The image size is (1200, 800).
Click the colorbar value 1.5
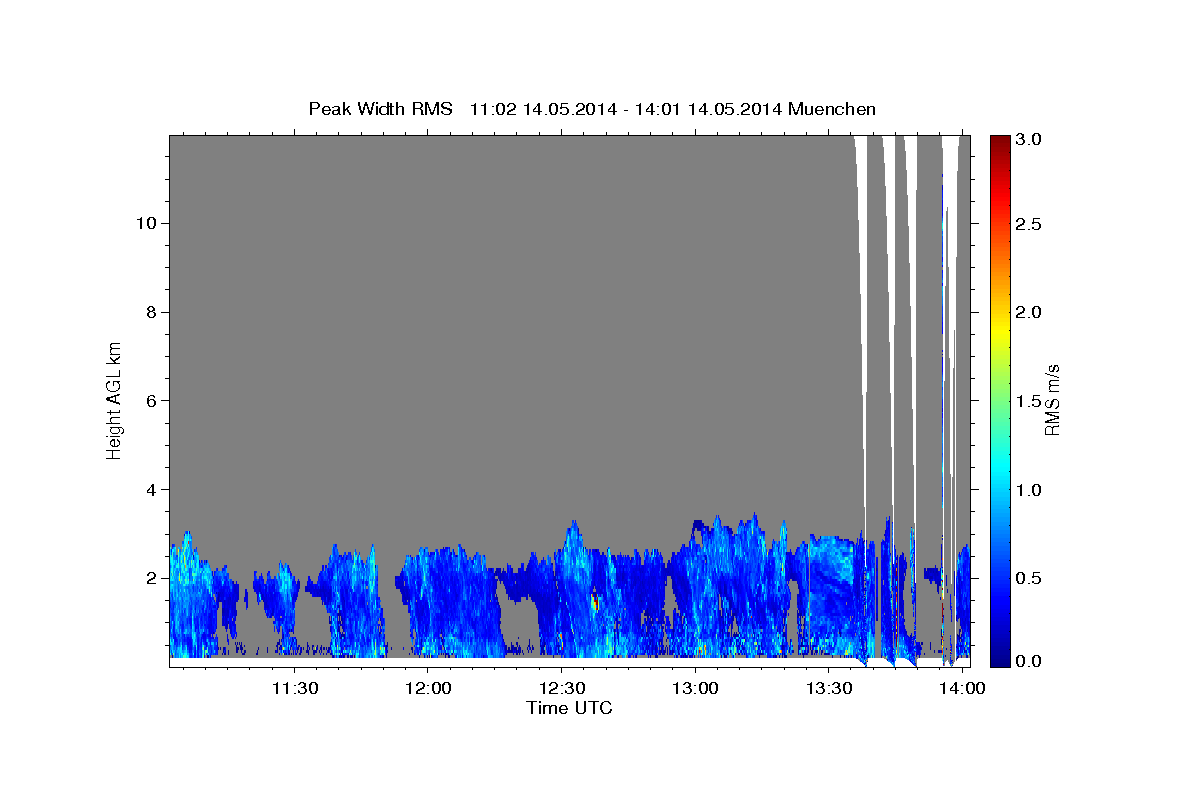(1029, 401)
